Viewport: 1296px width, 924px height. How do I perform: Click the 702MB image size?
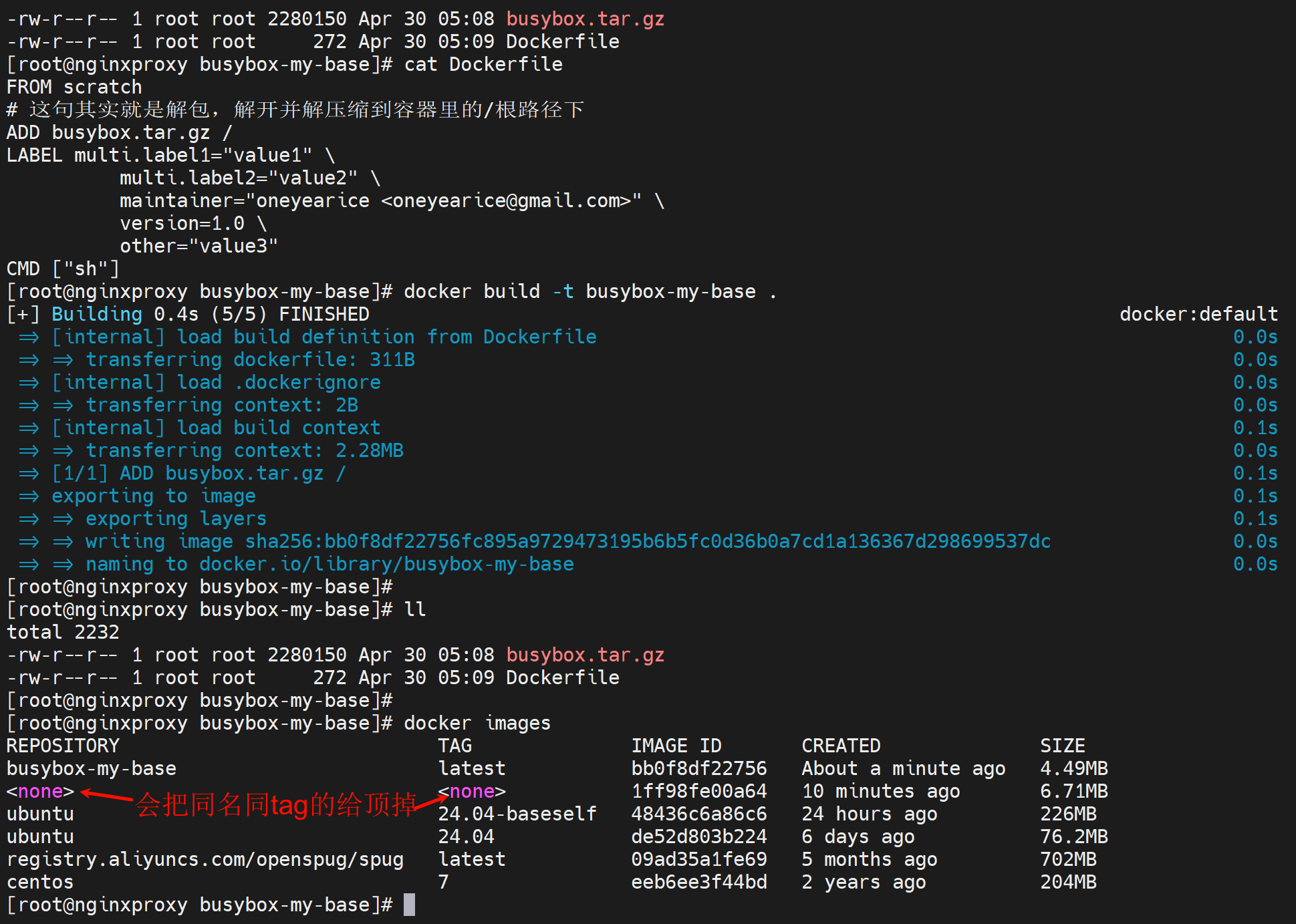1068,859
